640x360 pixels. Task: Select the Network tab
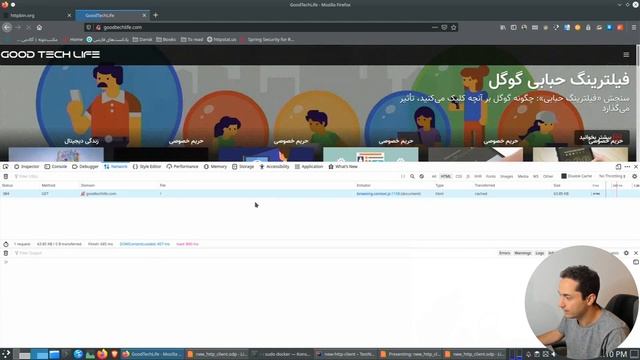tap(116, 167)
